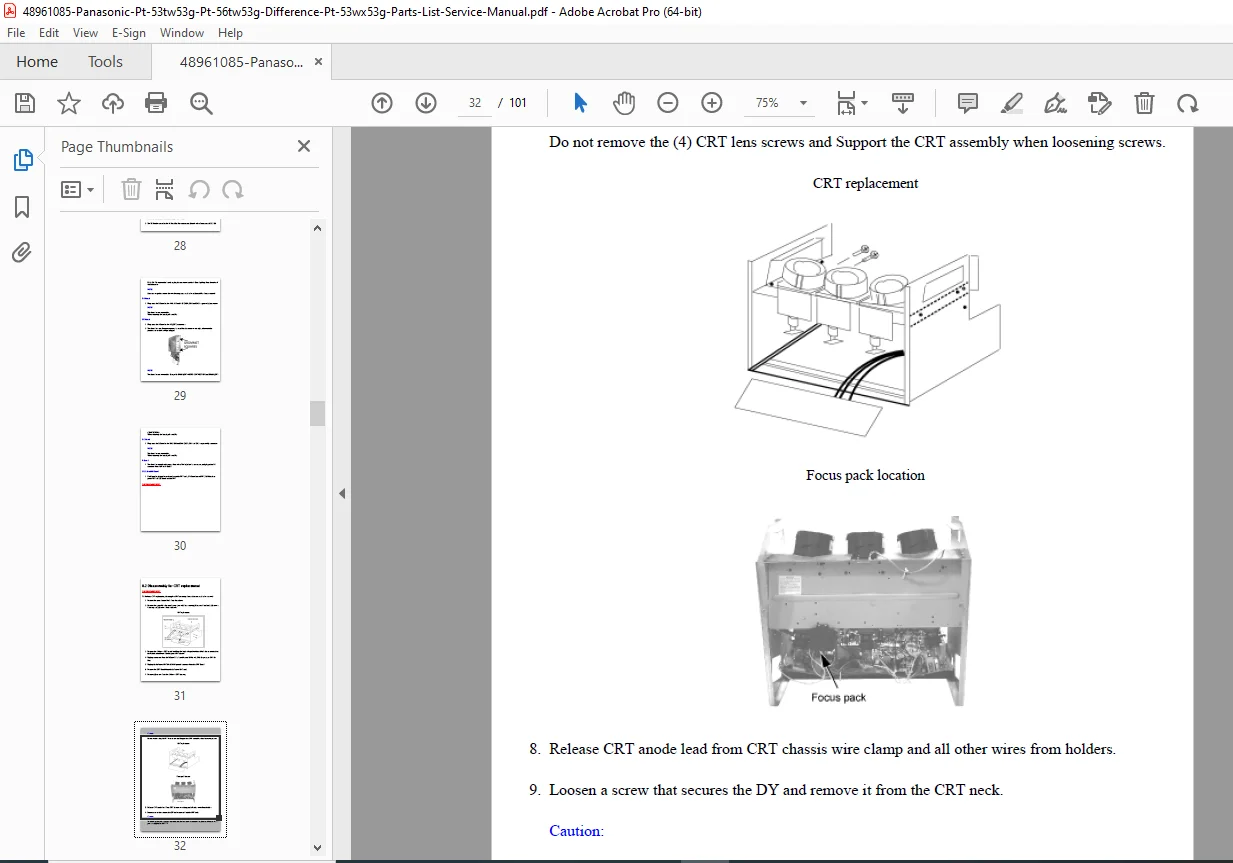Collapse the left navigation pane arrow

click(341, 493)
